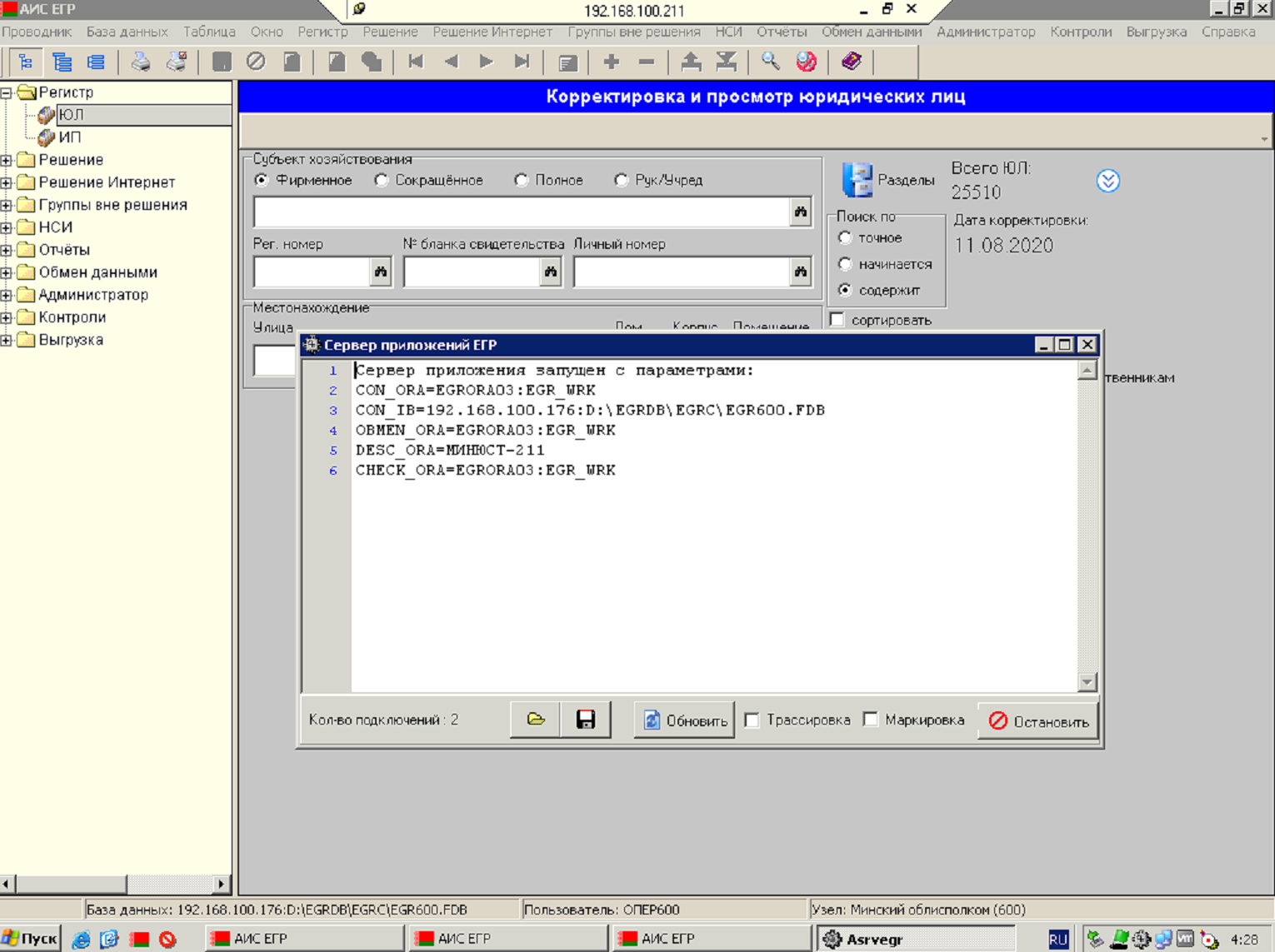Click binoculars next to the firm name field
Image resolution: width=1275 pixels, height=952 pixels.
[800, 212]
